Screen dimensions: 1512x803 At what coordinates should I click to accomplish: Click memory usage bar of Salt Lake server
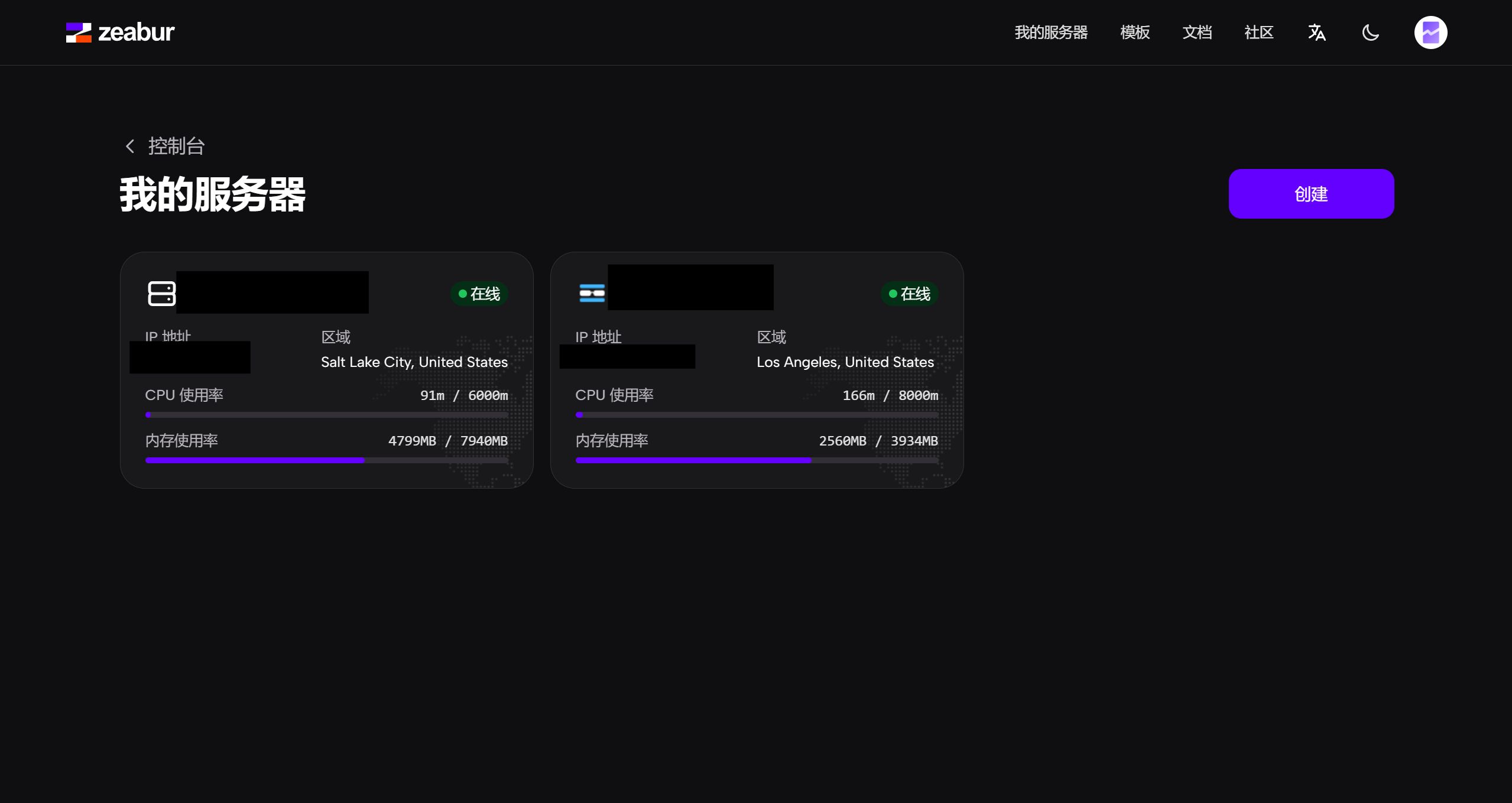point(326,460)
